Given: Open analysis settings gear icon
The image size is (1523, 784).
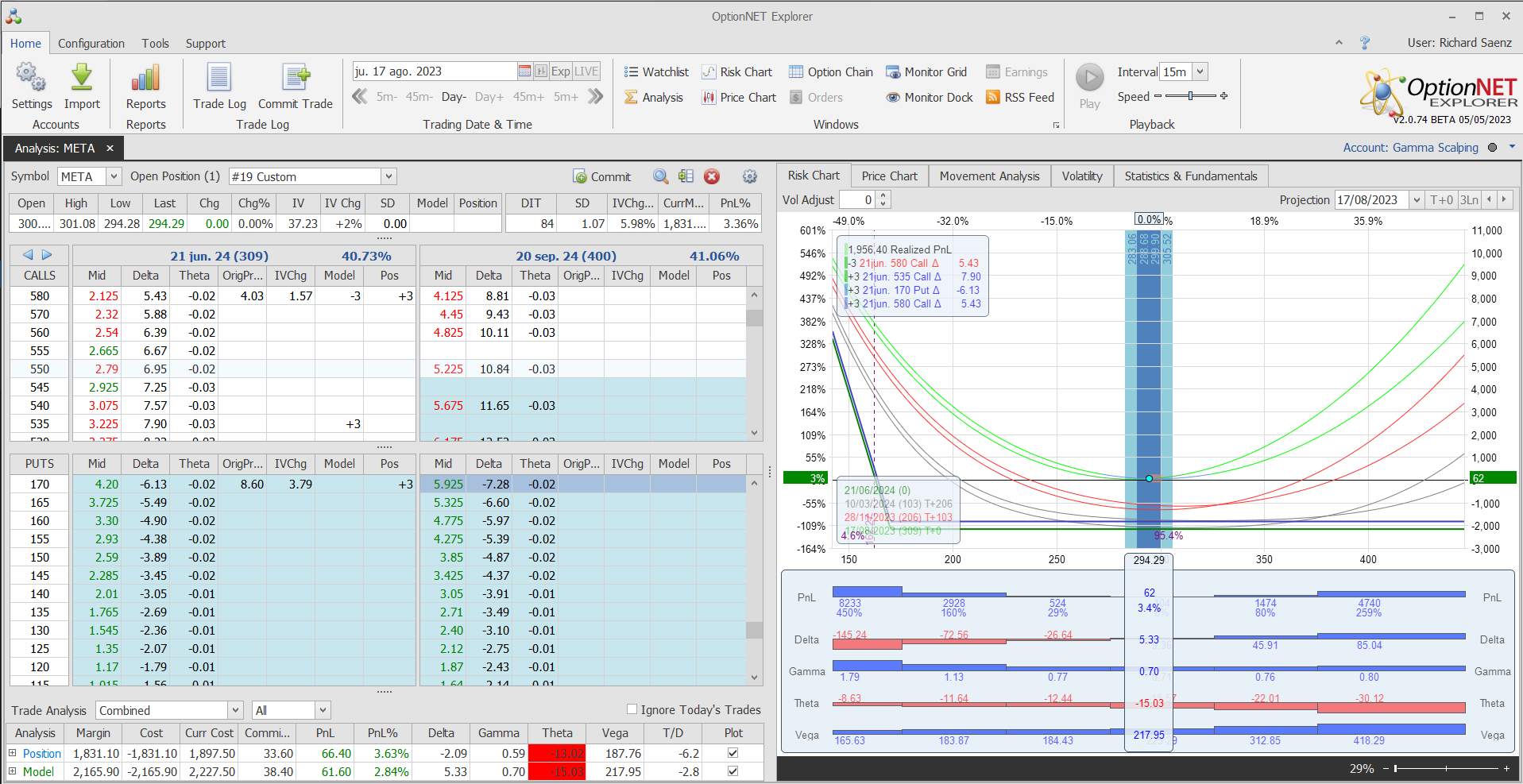Looking at the screenshot, I should pos(749,176).
